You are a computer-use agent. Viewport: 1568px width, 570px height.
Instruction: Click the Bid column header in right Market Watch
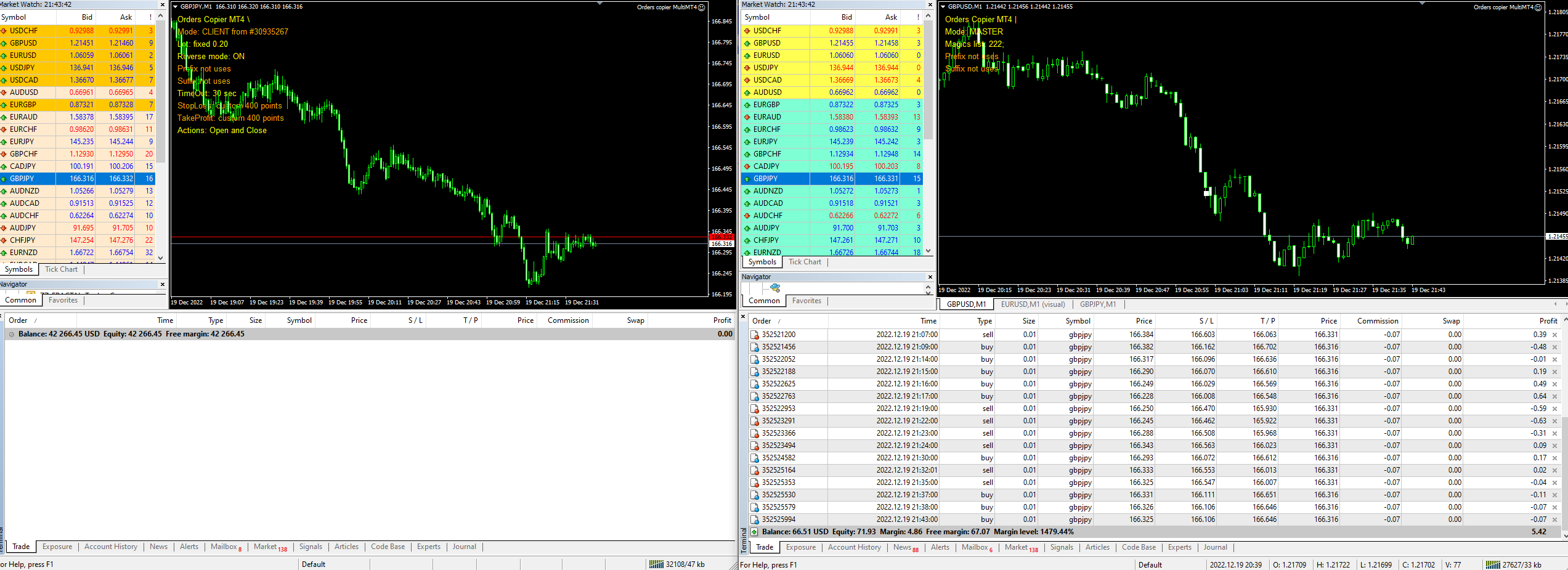click(833, 17)
